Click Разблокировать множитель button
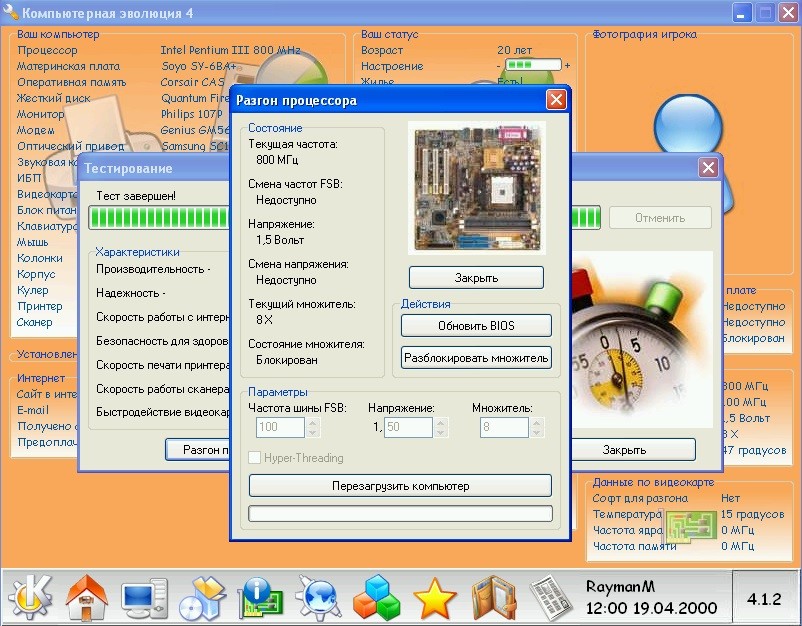 [x=476, y=358]
